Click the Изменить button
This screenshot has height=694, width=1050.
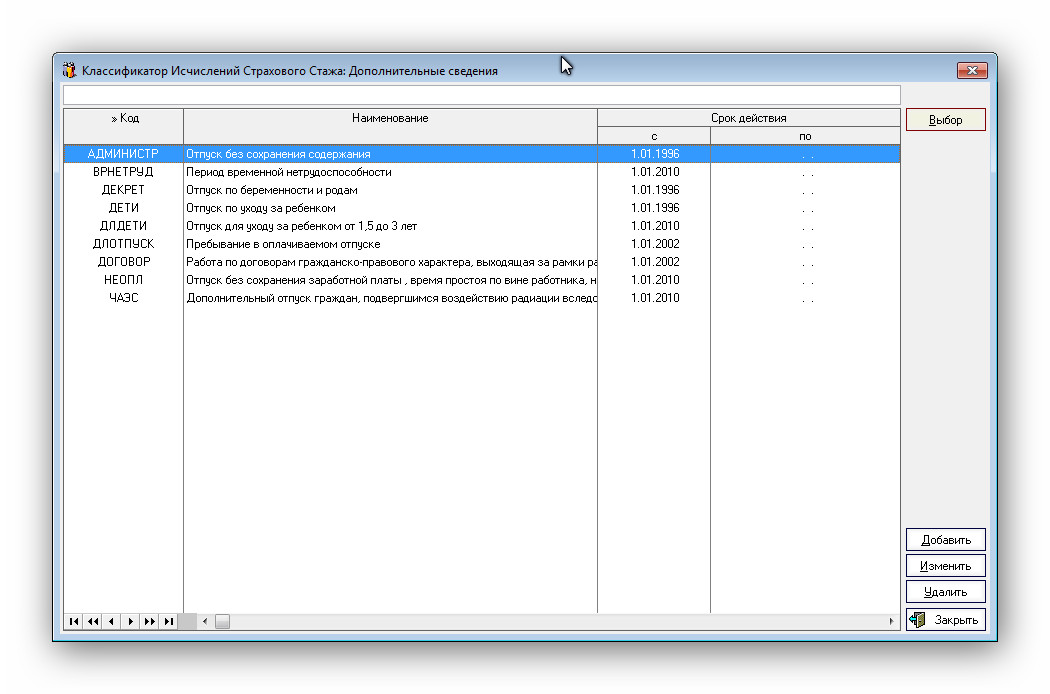point(945,566)
